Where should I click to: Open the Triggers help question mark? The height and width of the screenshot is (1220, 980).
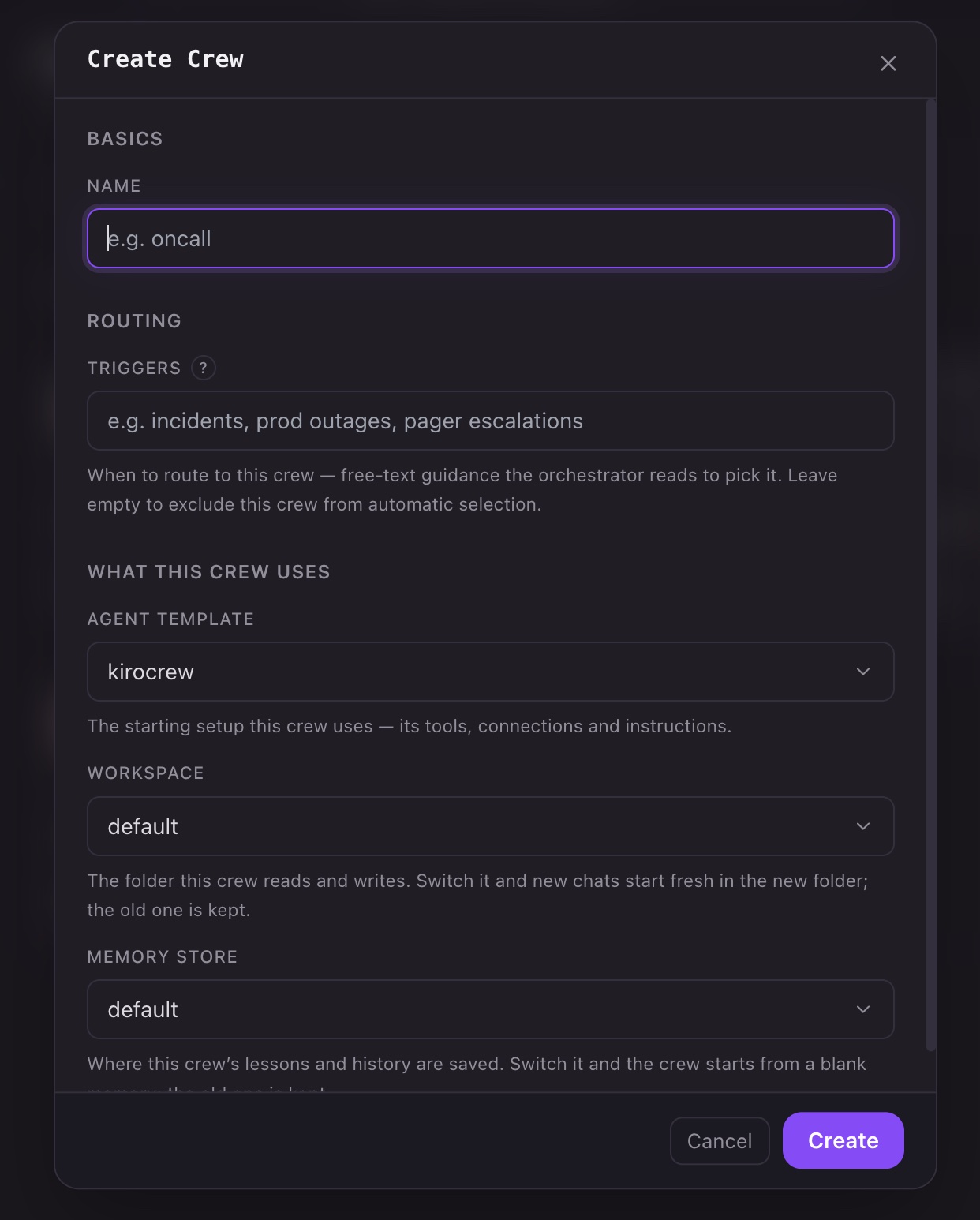pos(204,368)
